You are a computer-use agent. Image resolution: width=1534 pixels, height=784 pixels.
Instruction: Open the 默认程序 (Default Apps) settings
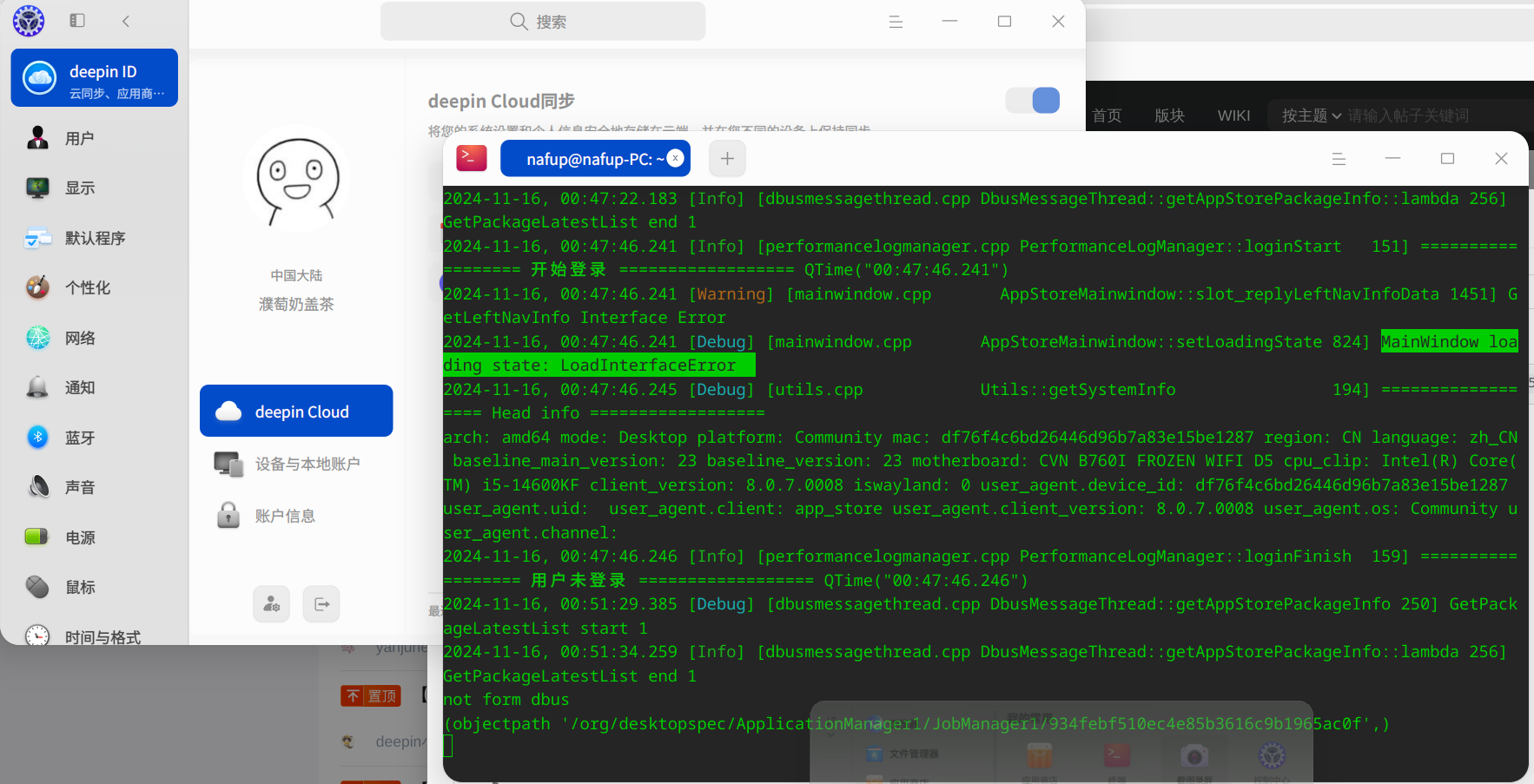(94, 238)
